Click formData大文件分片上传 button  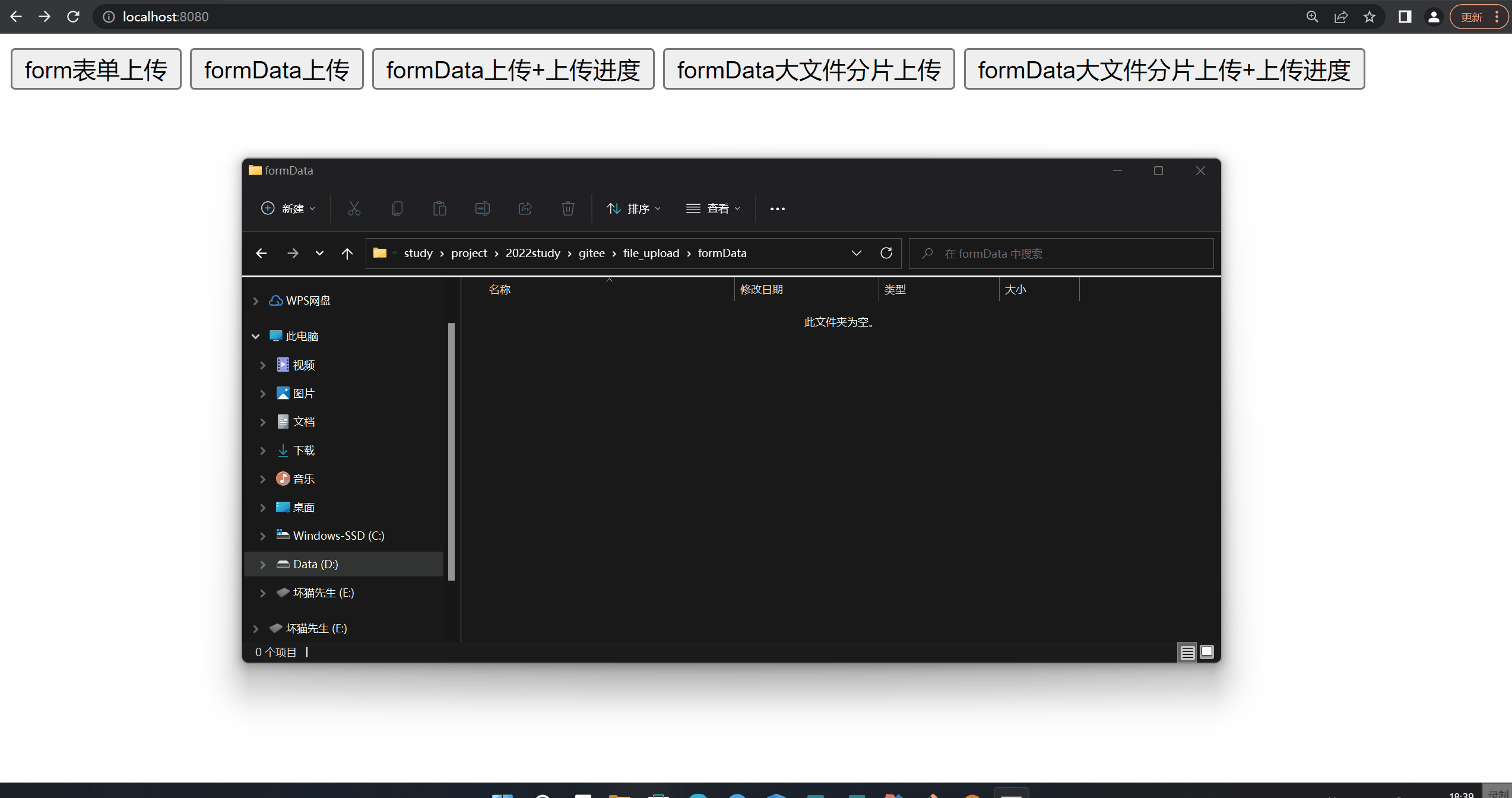tap(809, 69)
